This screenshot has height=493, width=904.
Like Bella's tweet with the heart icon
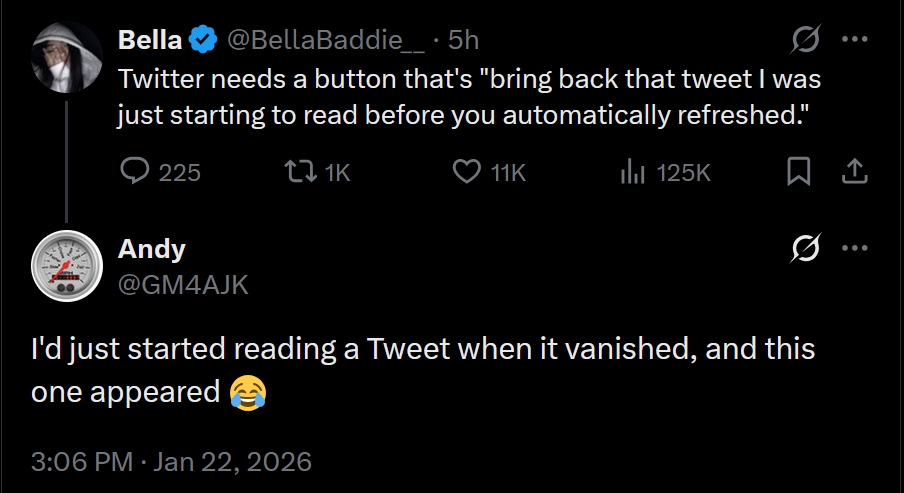466,173
